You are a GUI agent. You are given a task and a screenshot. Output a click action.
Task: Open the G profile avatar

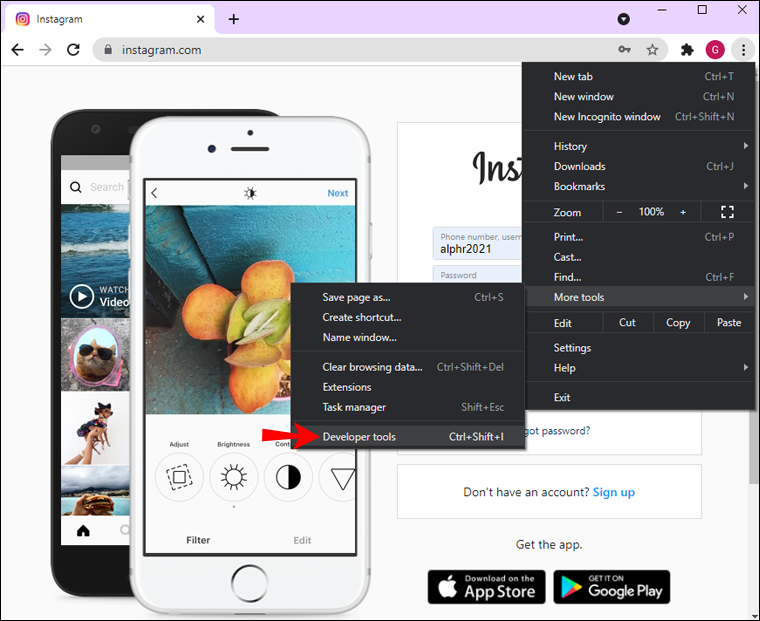click(715, 49)
